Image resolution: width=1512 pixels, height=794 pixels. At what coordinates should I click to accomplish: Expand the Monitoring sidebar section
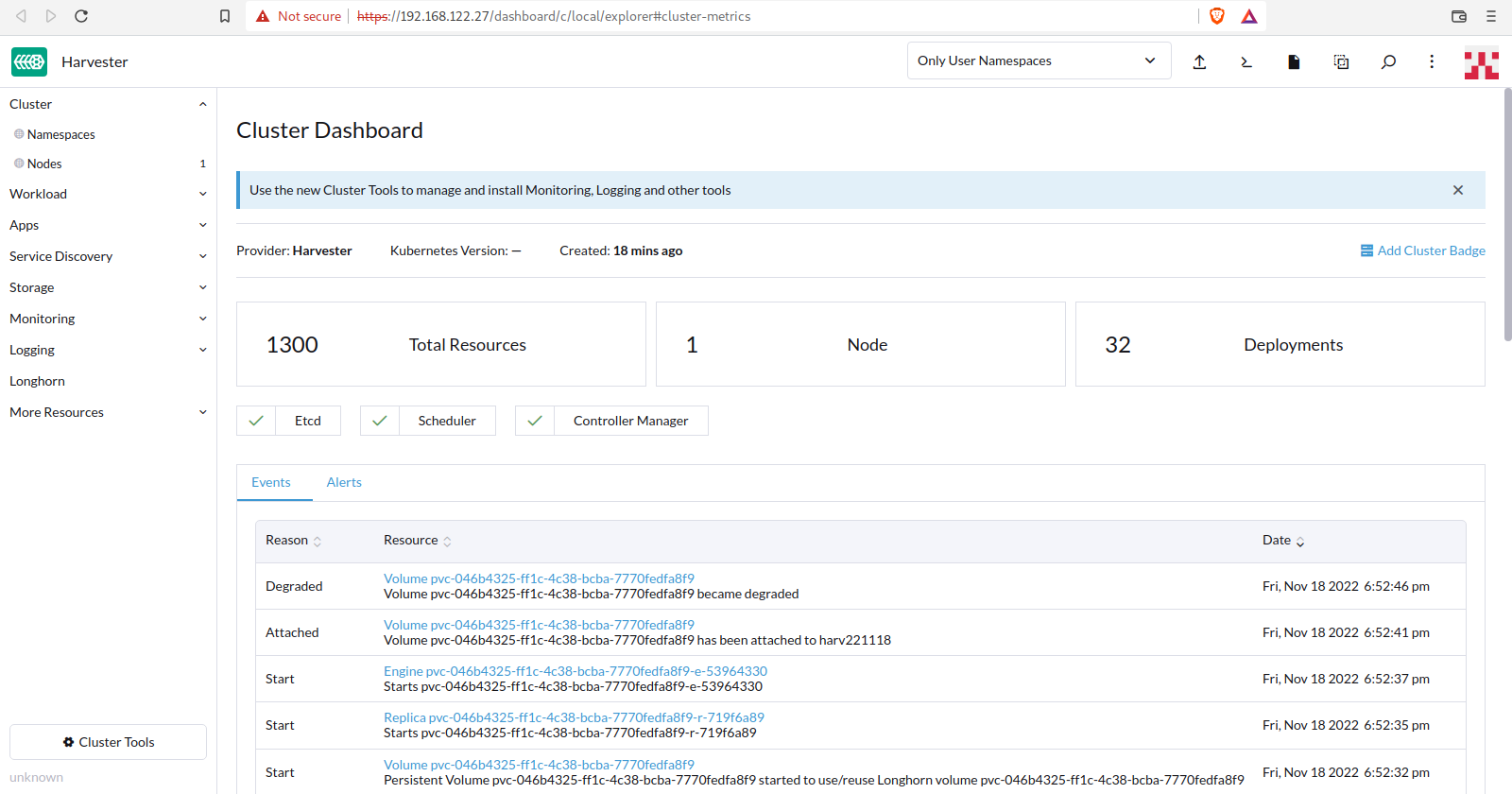202,319
